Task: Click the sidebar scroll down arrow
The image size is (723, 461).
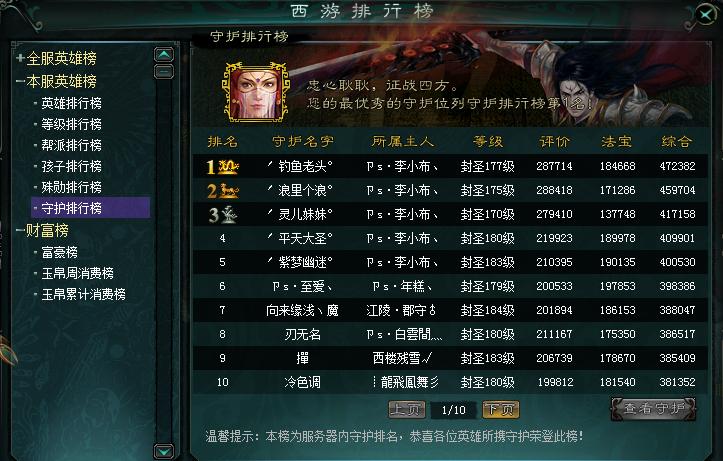Action: click(x=164, y=451)
